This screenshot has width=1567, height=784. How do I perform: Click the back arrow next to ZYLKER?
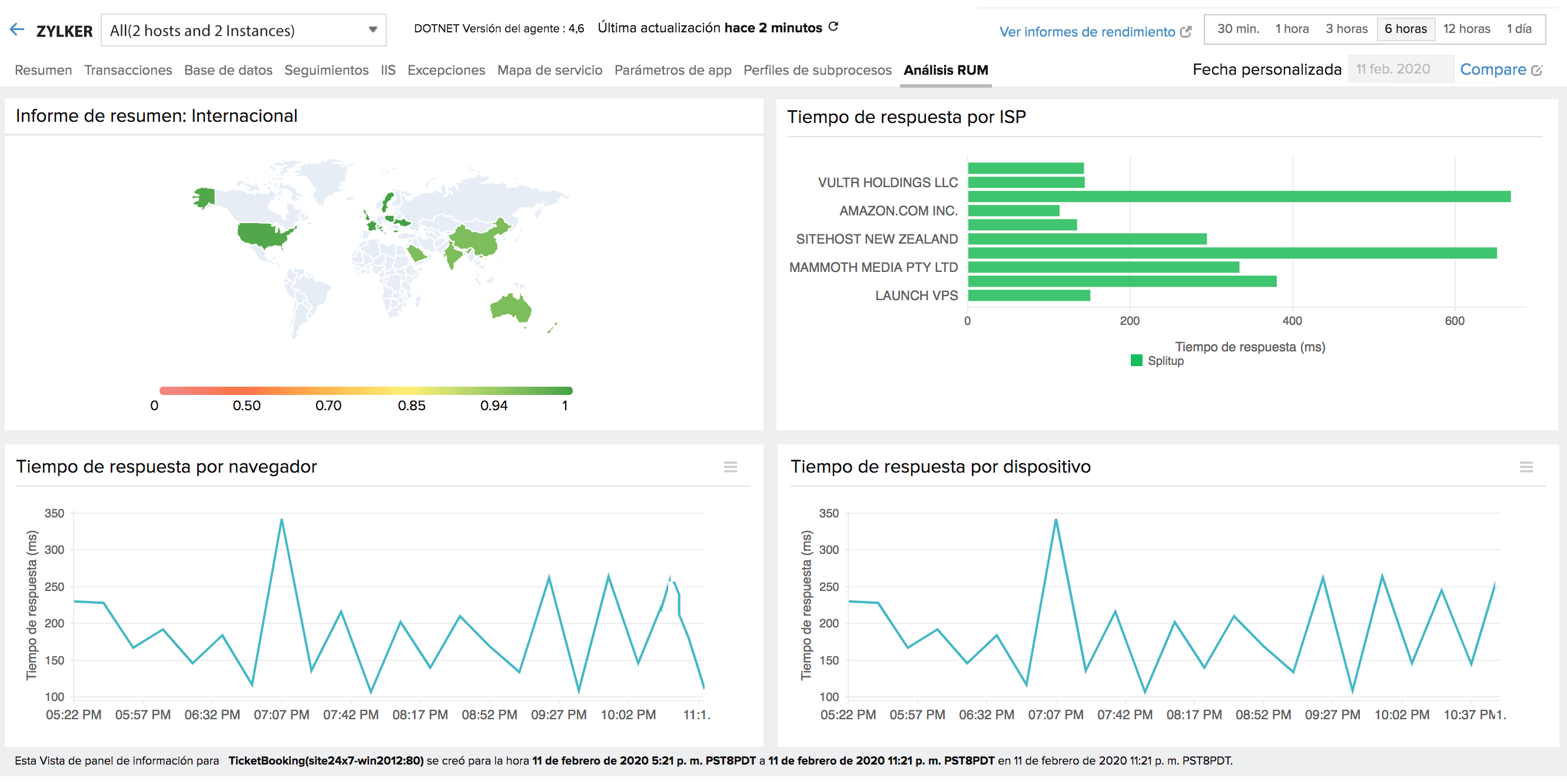coord(17,29)
